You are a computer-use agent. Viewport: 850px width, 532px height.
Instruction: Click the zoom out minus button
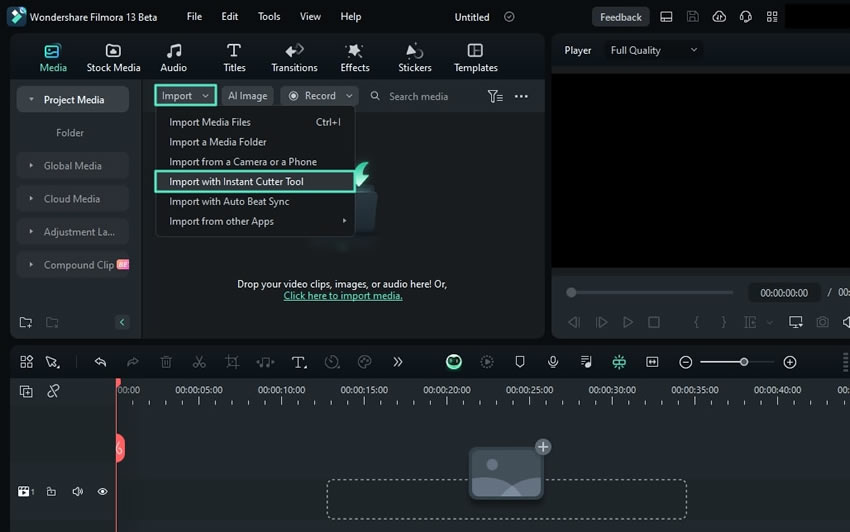point(685,362)
